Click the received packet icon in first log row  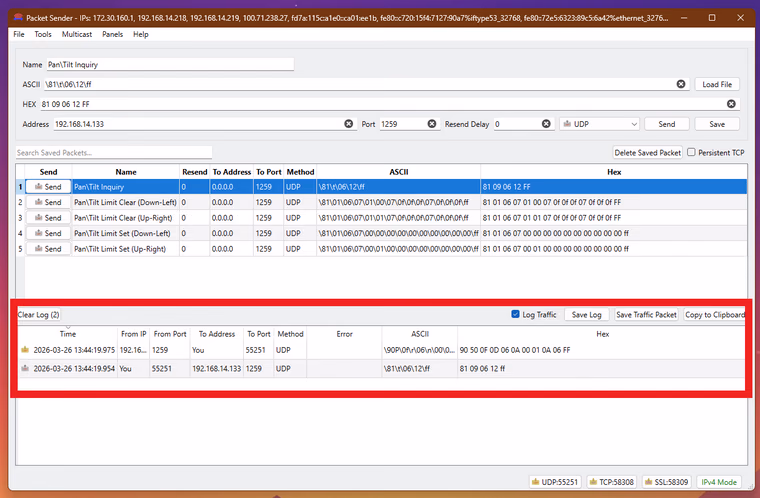(25, 350)
